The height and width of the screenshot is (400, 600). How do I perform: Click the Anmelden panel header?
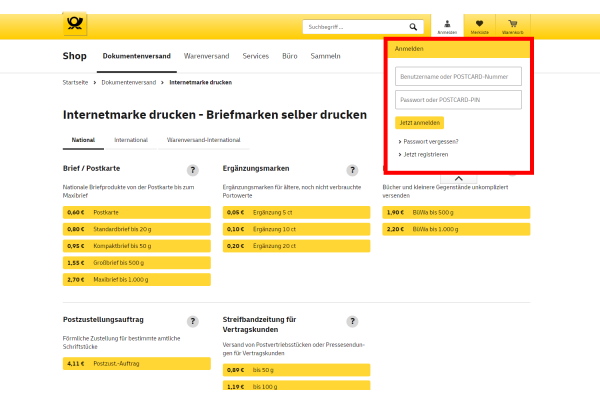(458, 49)
